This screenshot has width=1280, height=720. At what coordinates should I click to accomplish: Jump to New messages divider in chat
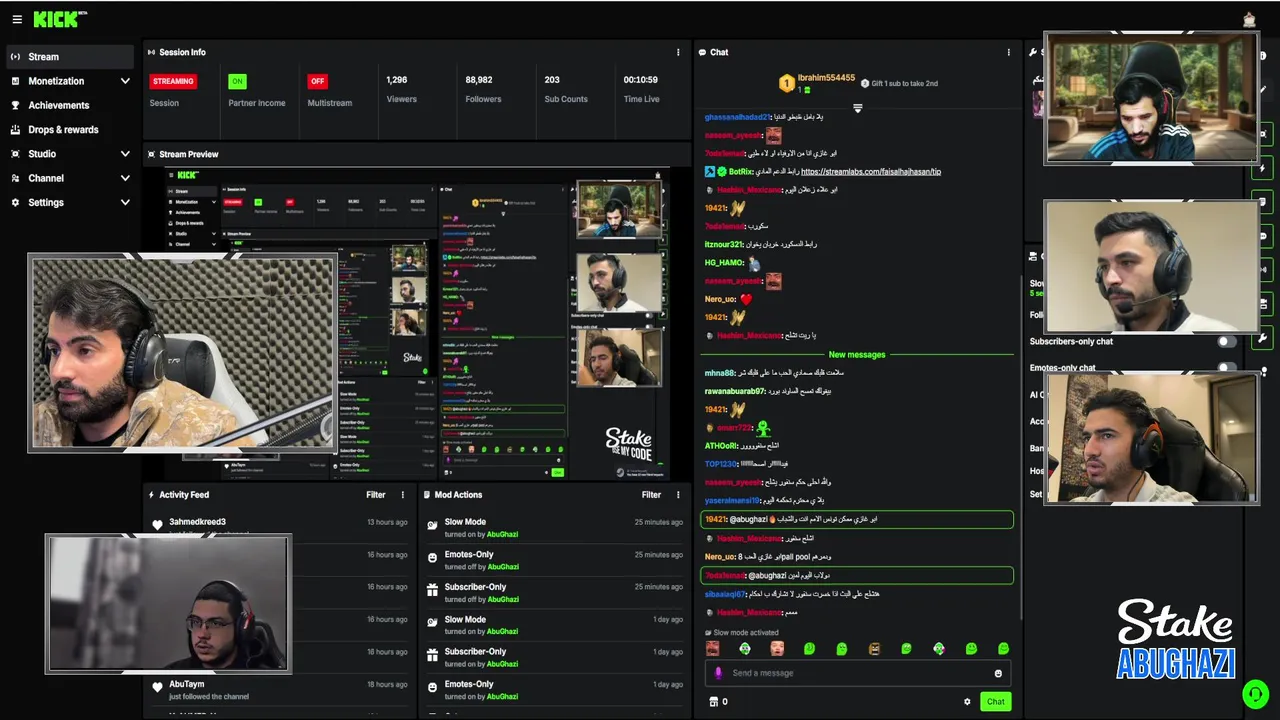tap(857, 354)
